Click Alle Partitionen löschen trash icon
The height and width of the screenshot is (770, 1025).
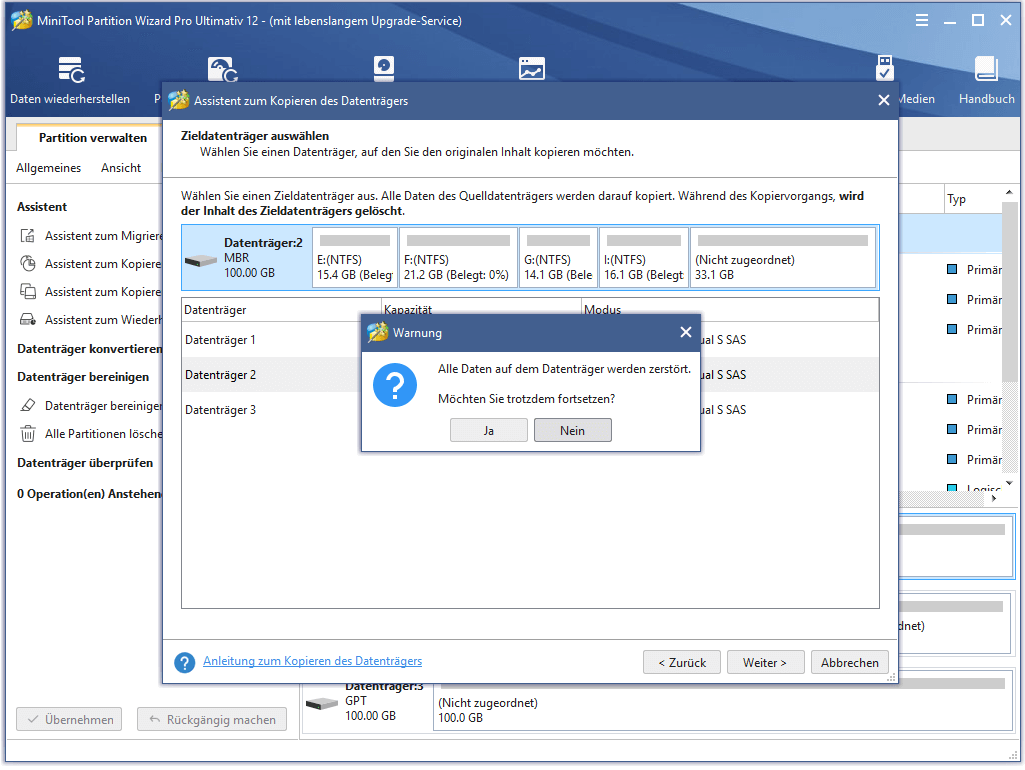click(27, 434)
